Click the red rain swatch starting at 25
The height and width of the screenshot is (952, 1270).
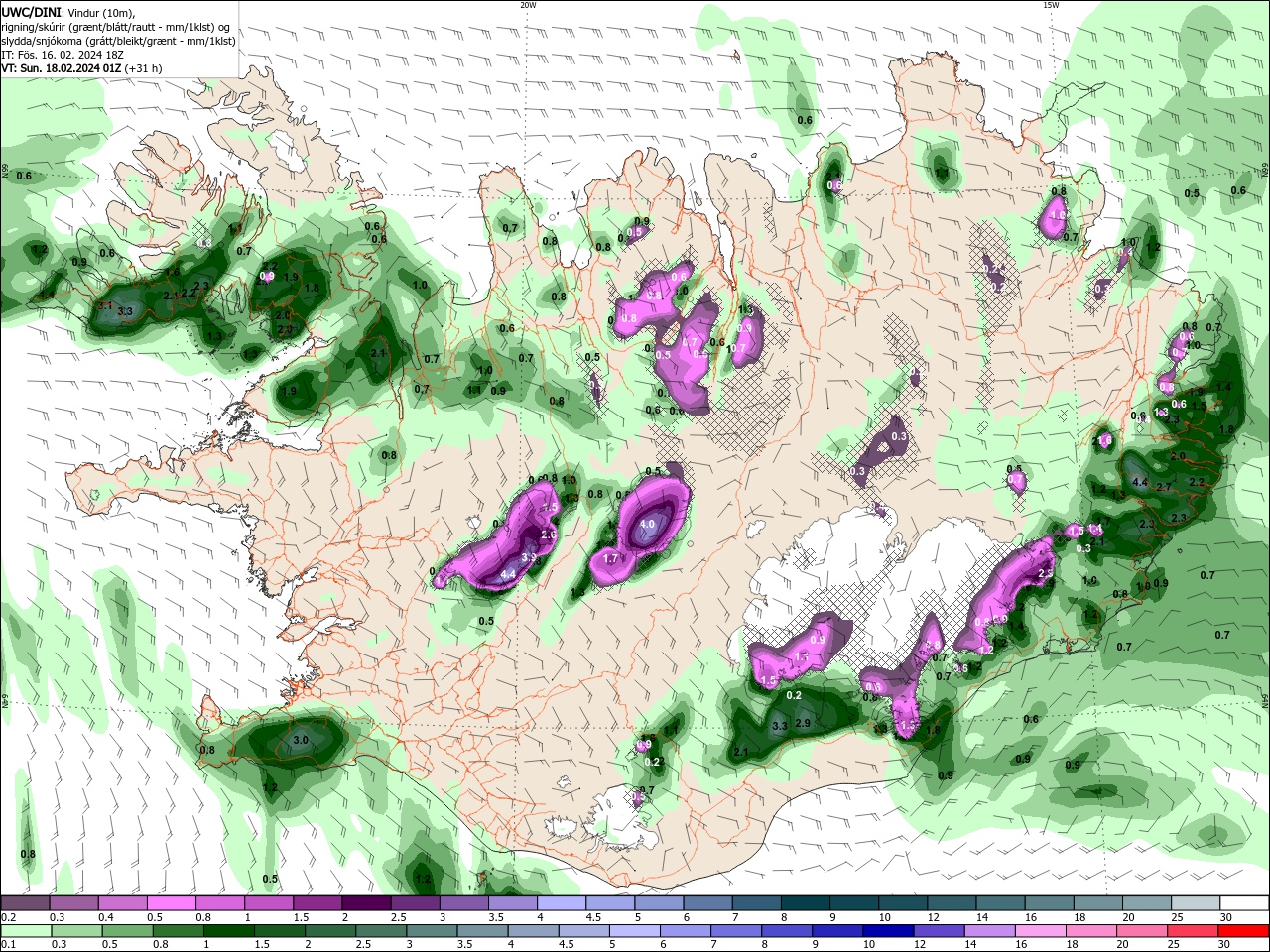[1191, 931]
